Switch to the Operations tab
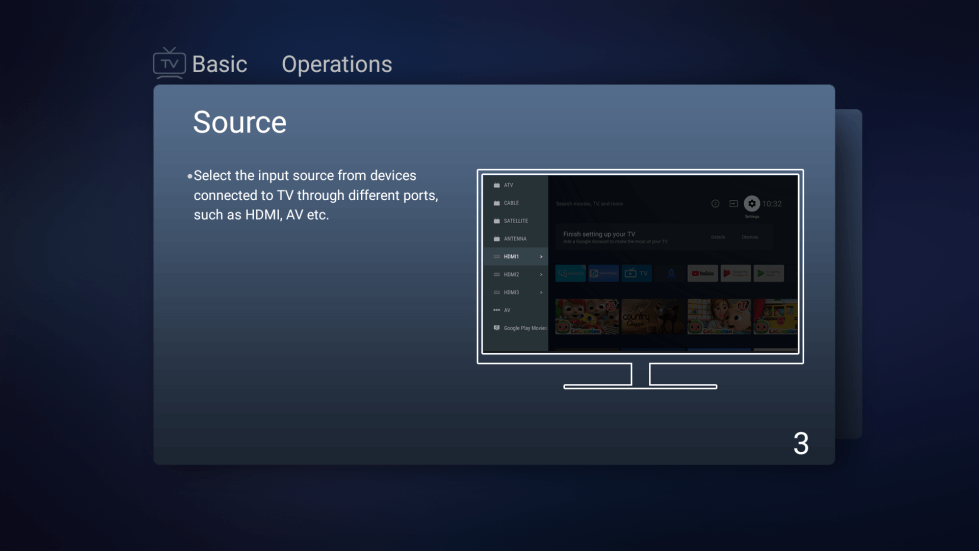Image resolution: width=979 pixels, height=551 pixels. 336,64
